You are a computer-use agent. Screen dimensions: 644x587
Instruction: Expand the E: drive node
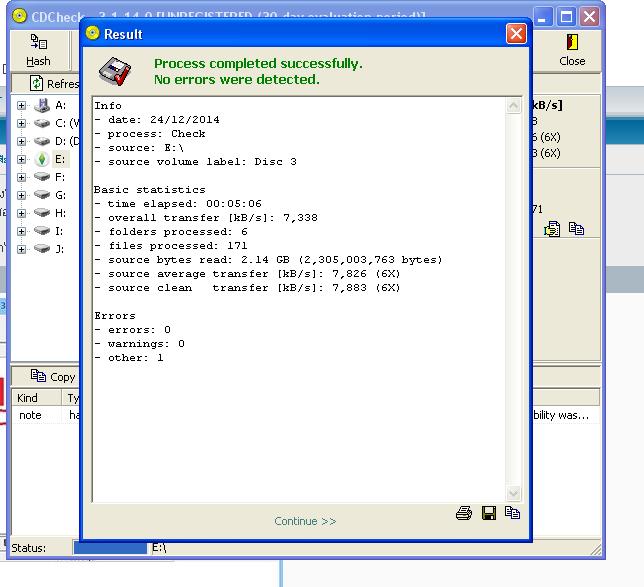(22, 159)
